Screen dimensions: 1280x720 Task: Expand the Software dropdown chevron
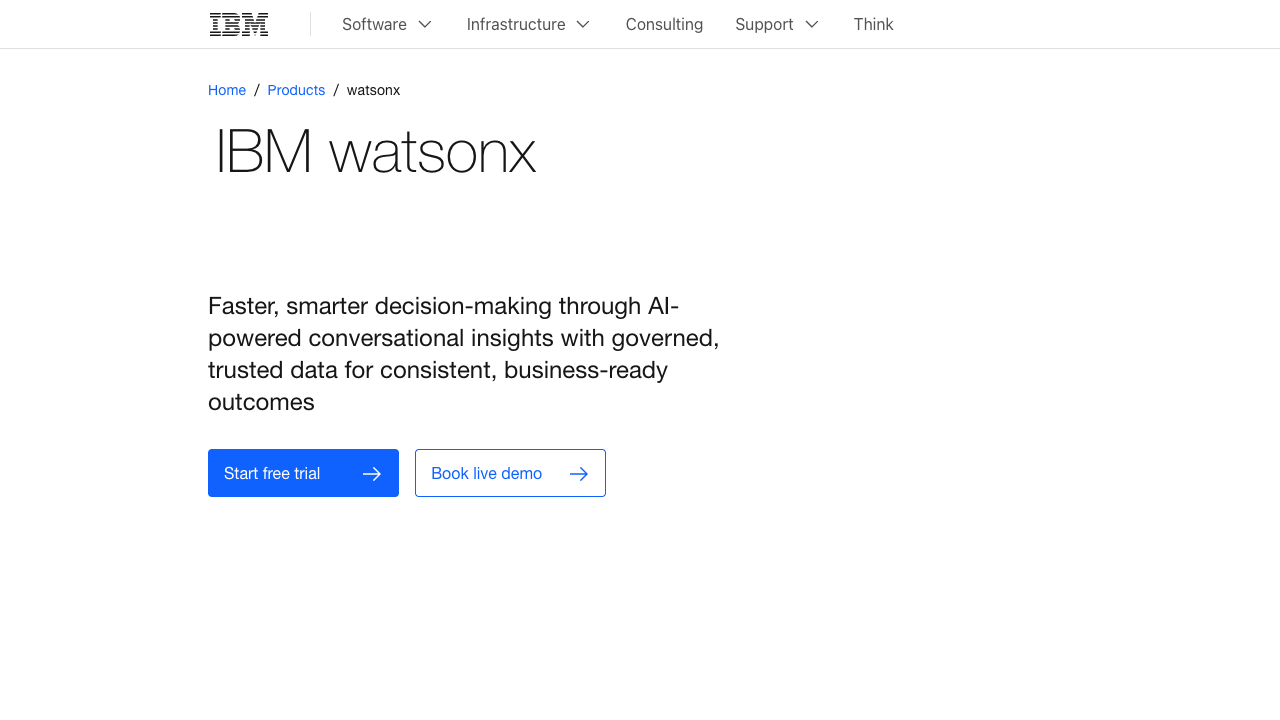425,24
